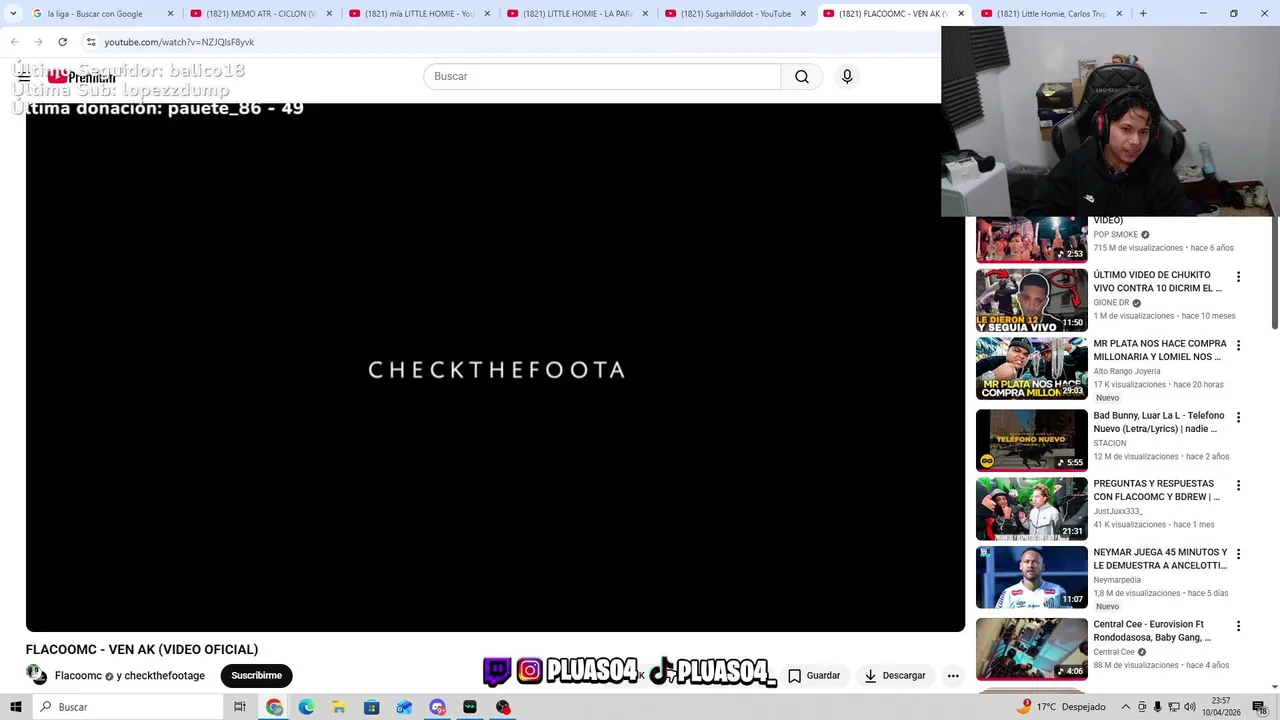1280x720 pixels.
Task: Switch to Sugarhilldot - YouTube tab
Action: (x=735, y=14)
